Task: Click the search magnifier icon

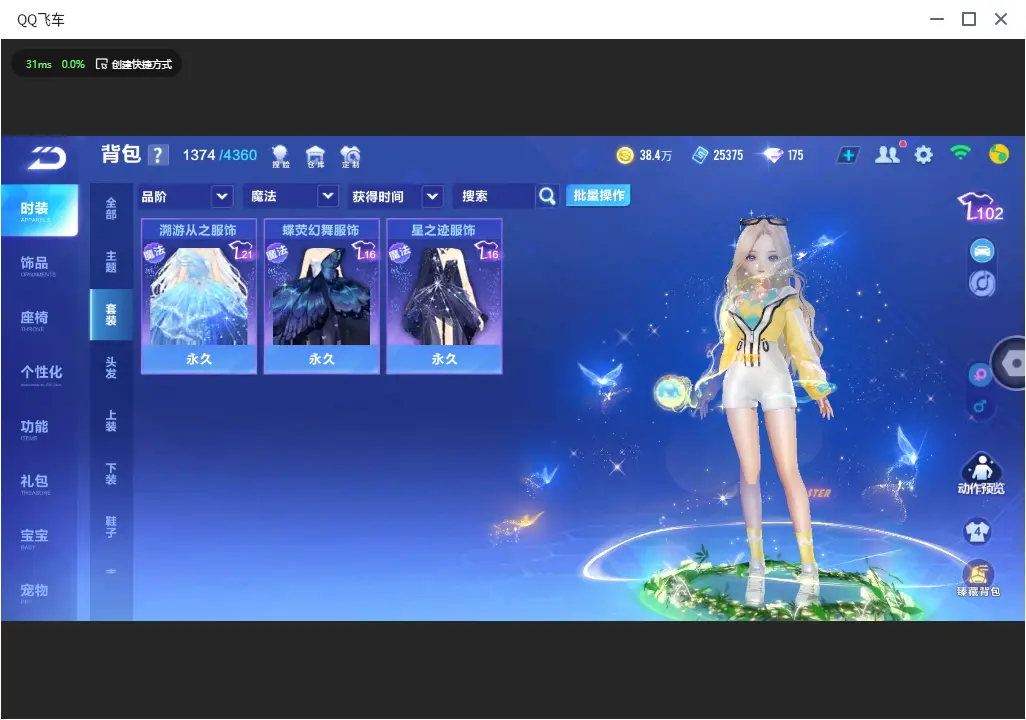Action: pyautogui.click(x=547, y=196)
